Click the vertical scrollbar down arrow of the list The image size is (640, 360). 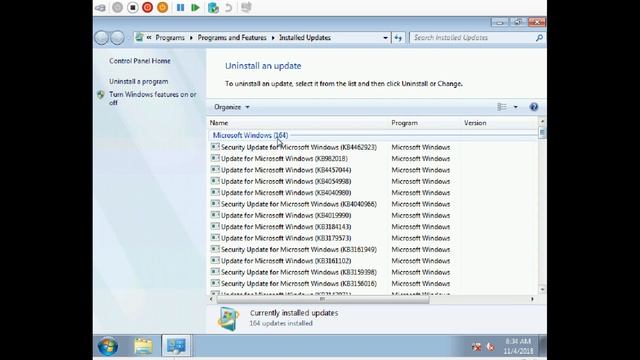tap(542, 289)
